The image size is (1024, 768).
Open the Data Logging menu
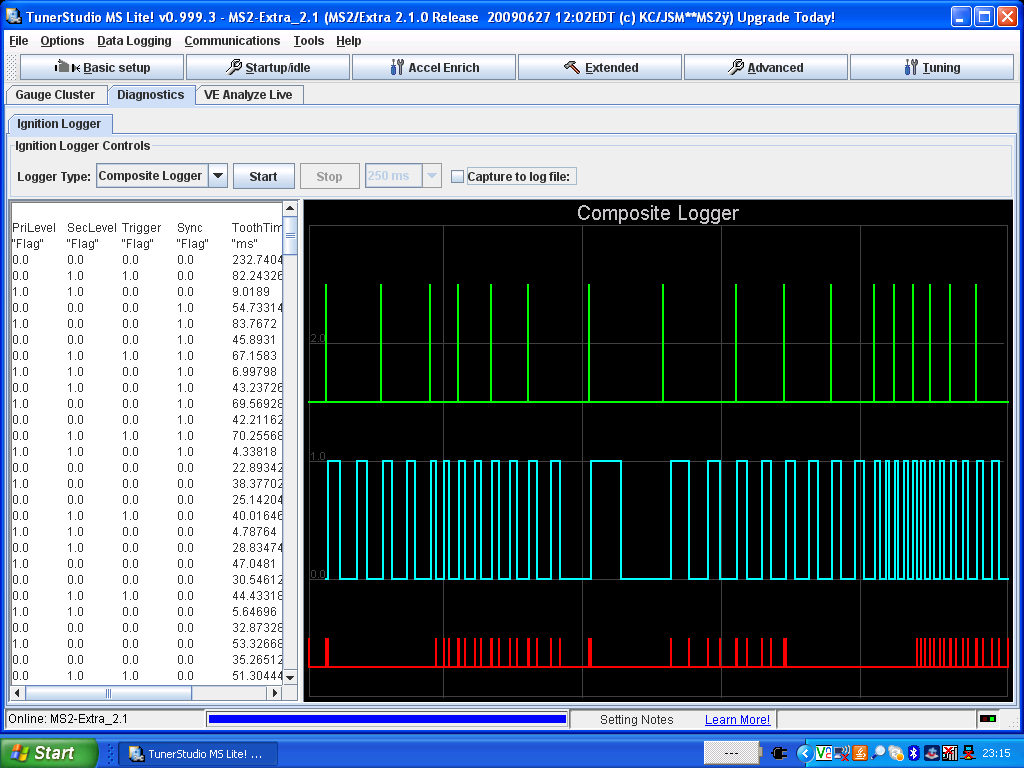(x=134, y=41)
